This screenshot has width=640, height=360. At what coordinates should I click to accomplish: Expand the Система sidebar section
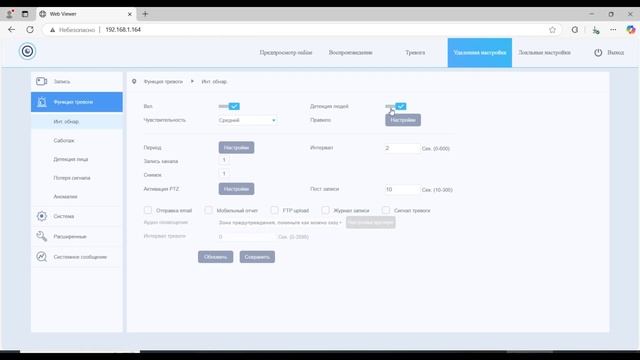coord(77,216)
